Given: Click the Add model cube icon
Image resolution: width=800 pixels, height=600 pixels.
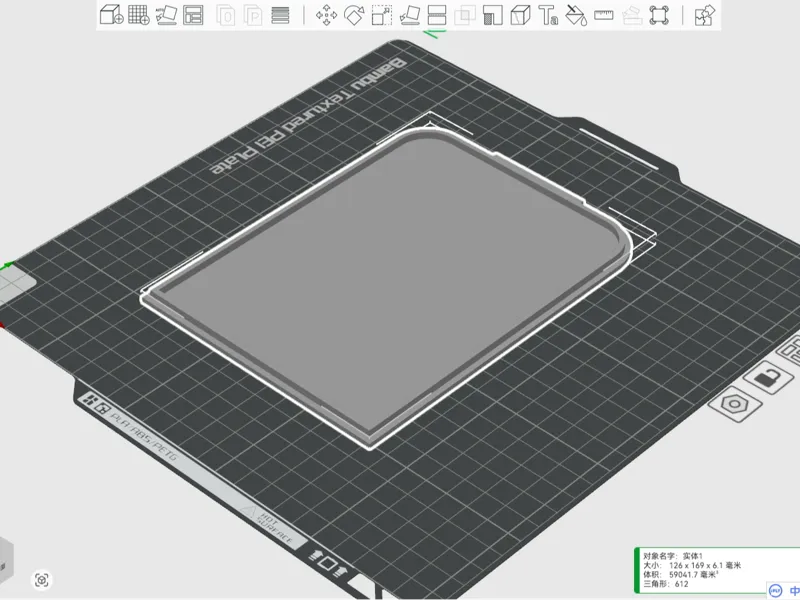Looking at the screenshot, I should point(111,14).
